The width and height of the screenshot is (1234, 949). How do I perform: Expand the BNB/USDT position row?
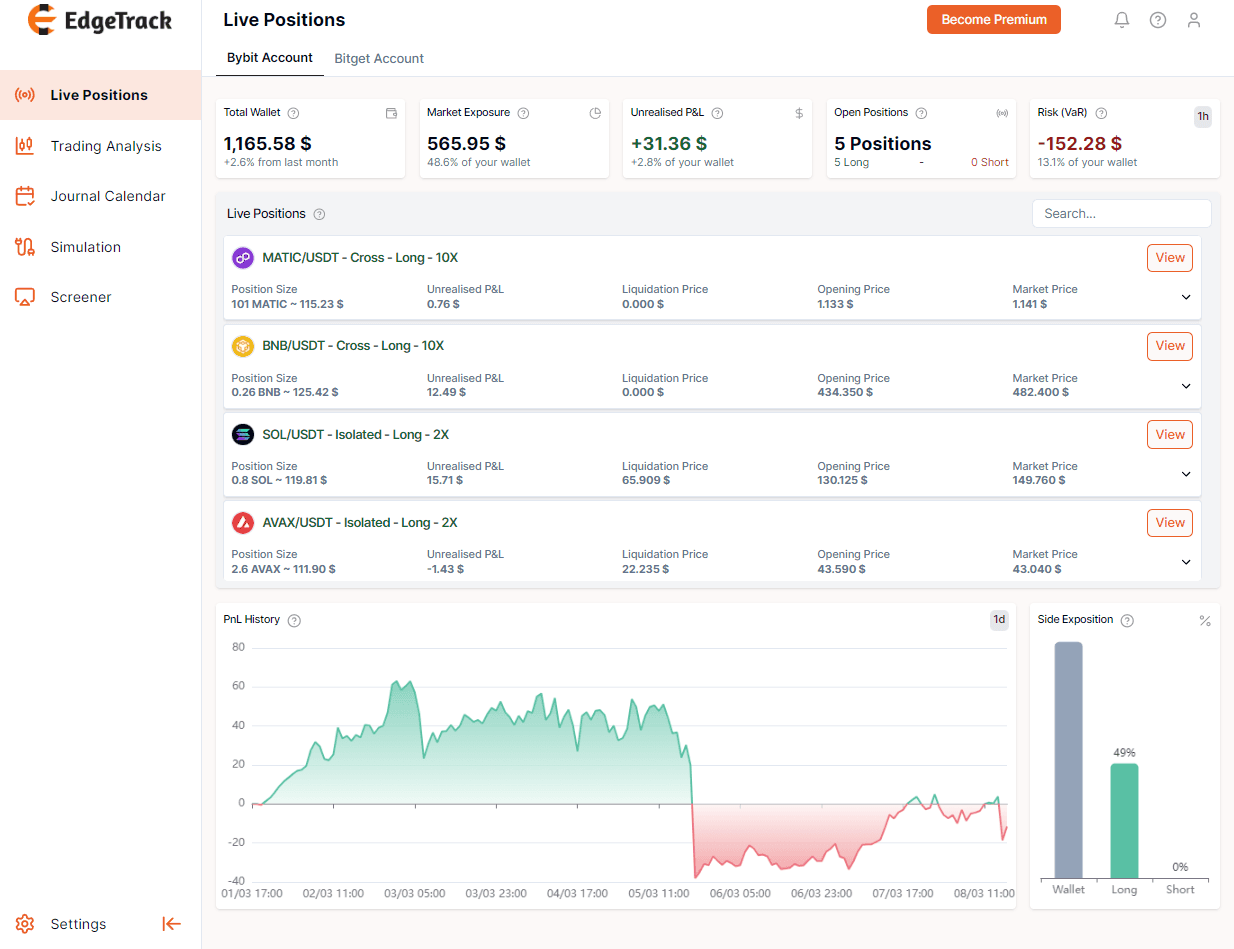(x=1186, y=386)
